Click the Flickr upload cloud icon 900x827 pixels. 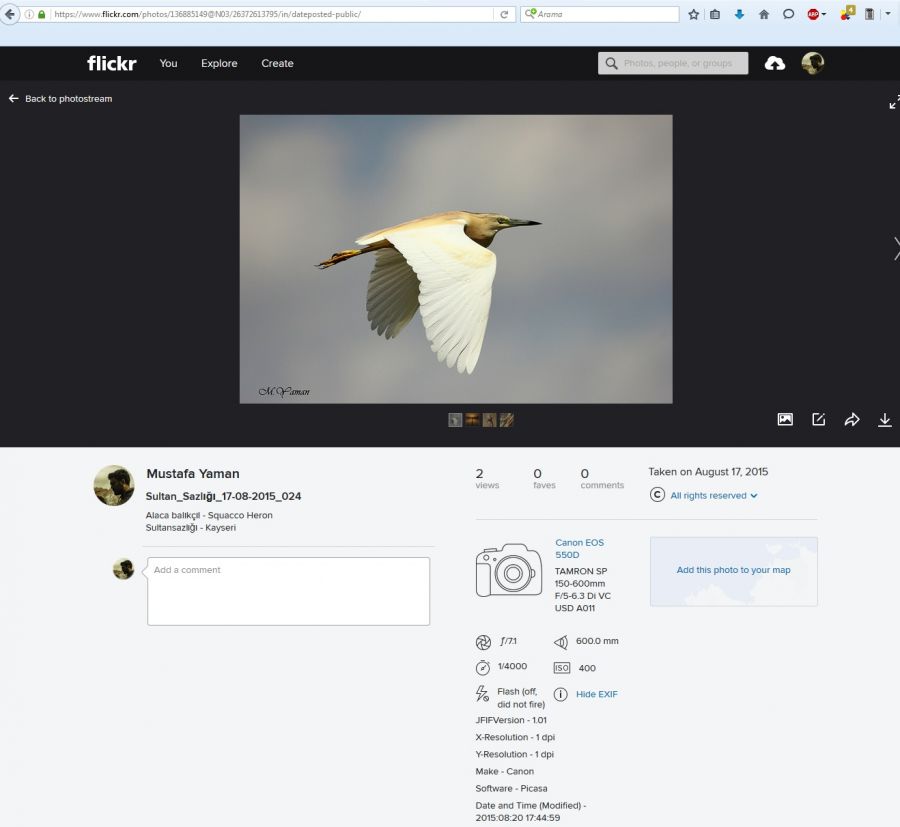(x=775, y=63)
